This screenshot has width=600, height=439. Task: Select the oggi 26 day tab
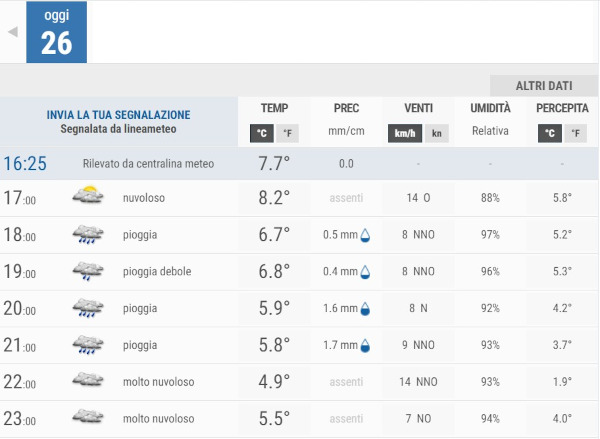click(x=56, y=32)
